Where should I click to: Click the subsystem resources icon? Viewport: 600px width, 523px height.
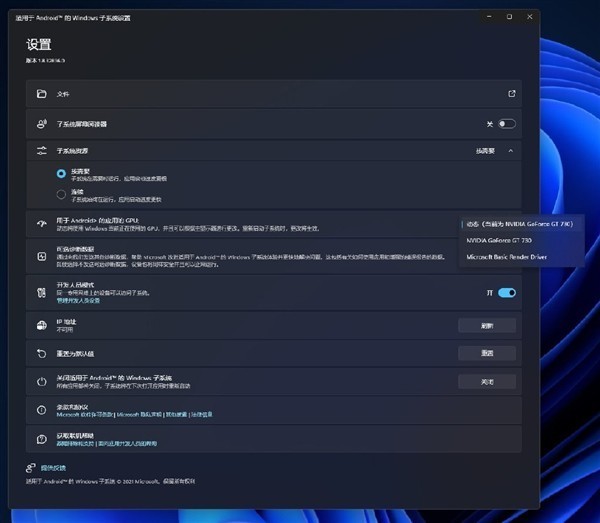pos(42,151)
